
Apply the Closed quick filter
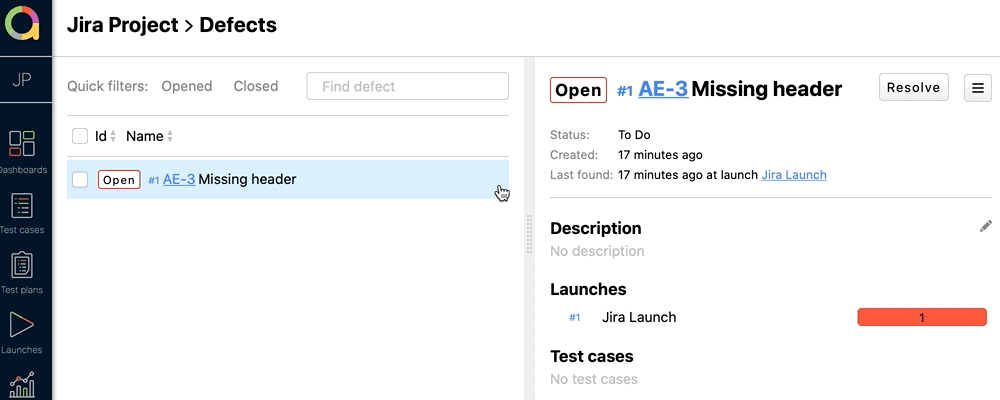(255, 86)
